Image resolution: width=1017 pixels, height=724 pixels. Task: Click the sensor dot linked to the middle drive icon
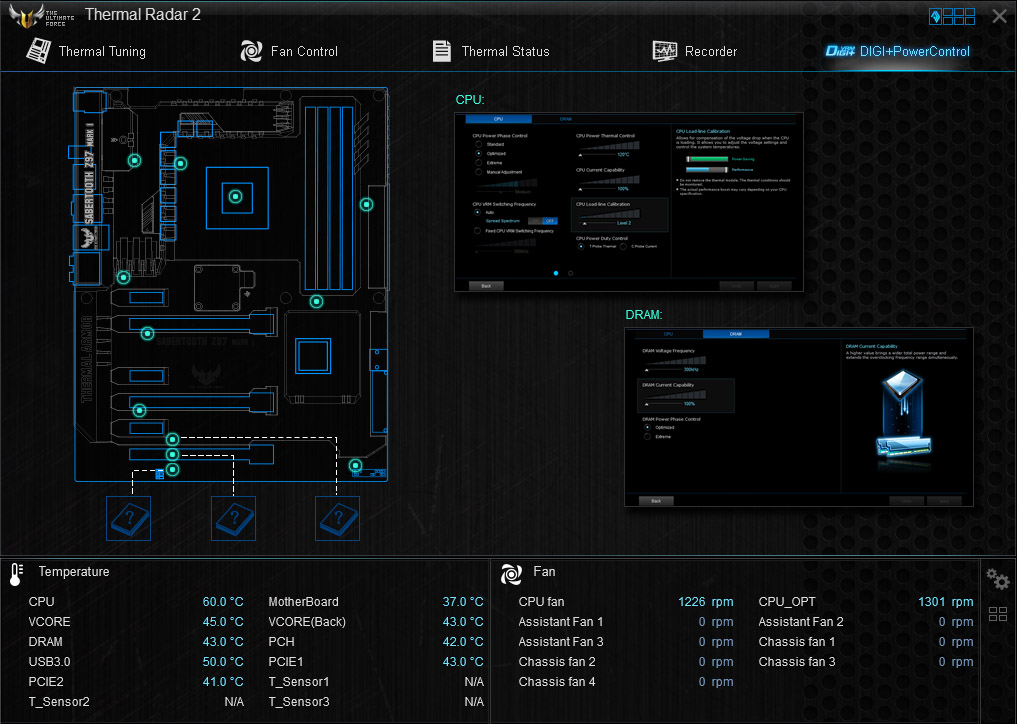[x=173, y=455]
